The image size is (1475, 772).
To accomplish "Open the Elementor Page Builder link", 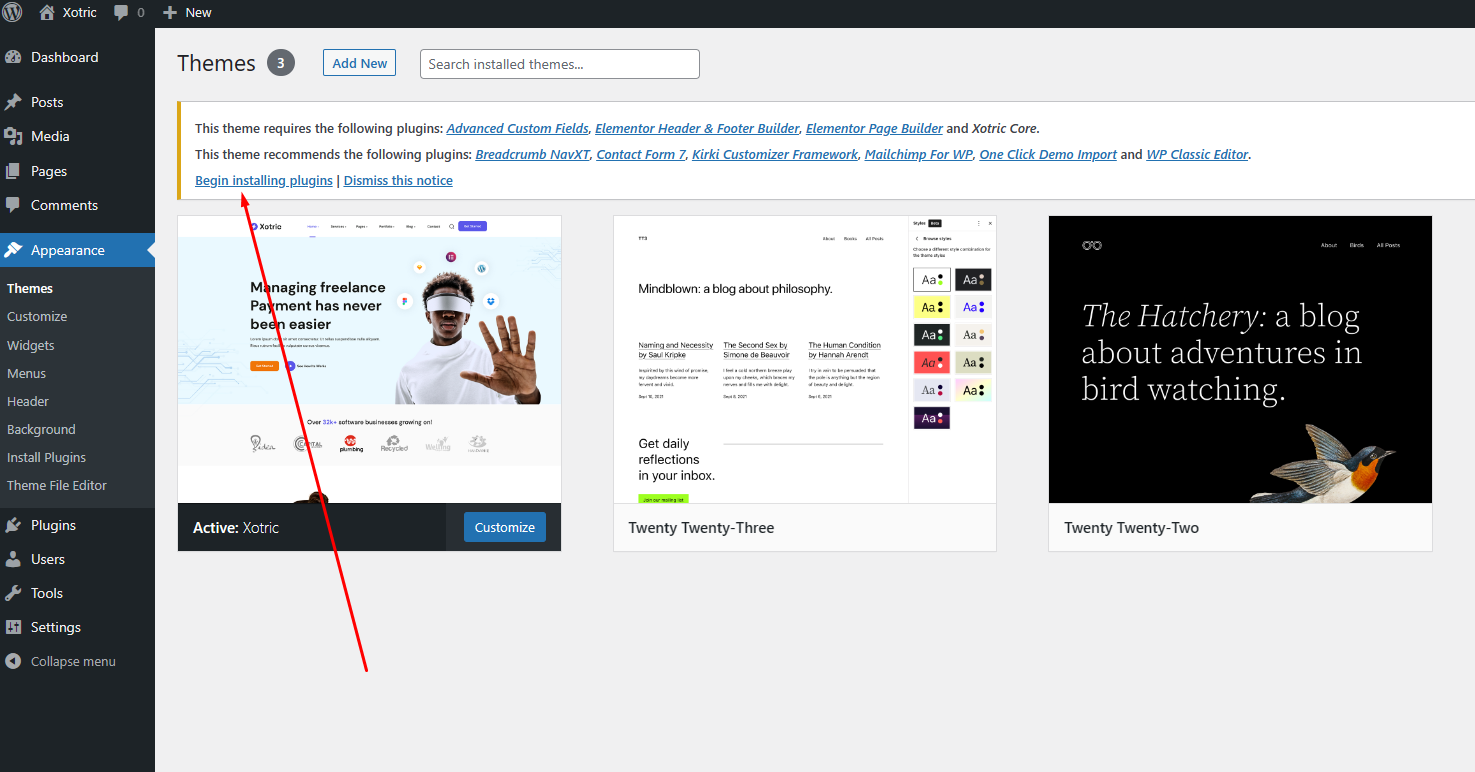I will pyautogui.click(x=874, y=128).
